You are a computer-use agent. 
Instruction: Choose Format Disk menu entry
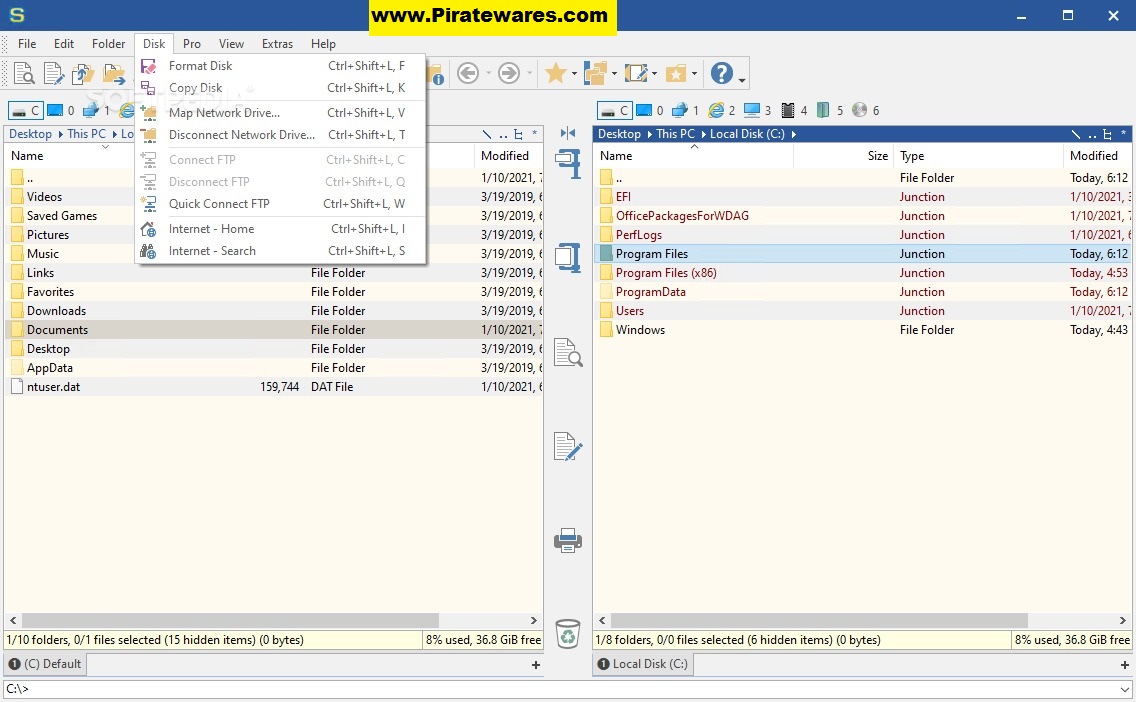(281, 66)
